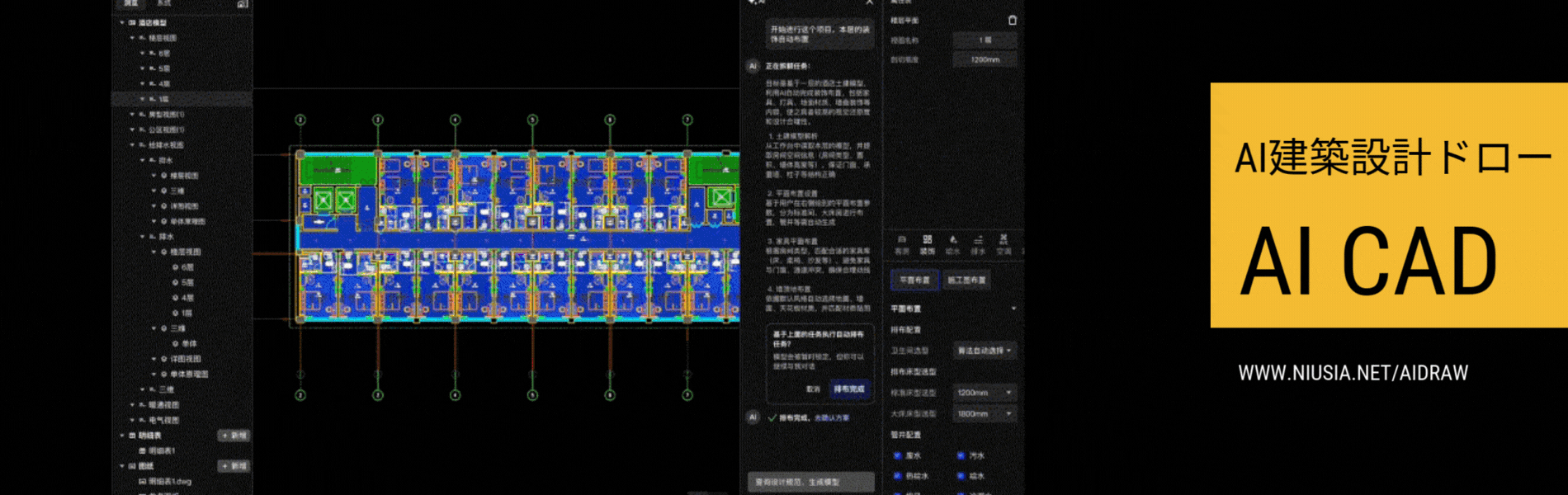
Task: Click the blue 排布完成 button
Action: 848,389
